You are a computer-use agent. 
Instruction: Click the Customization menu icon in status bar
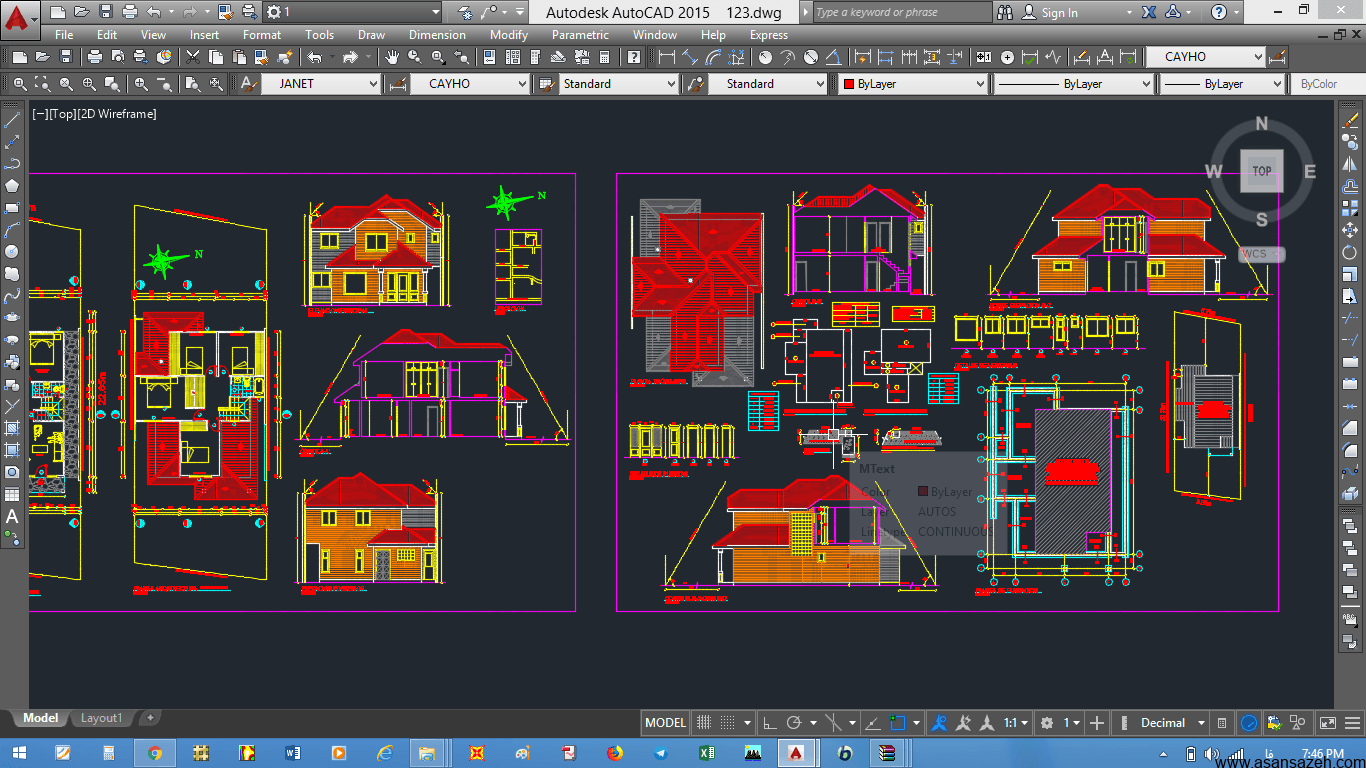pyautogui.click(x=1350, y=722)
